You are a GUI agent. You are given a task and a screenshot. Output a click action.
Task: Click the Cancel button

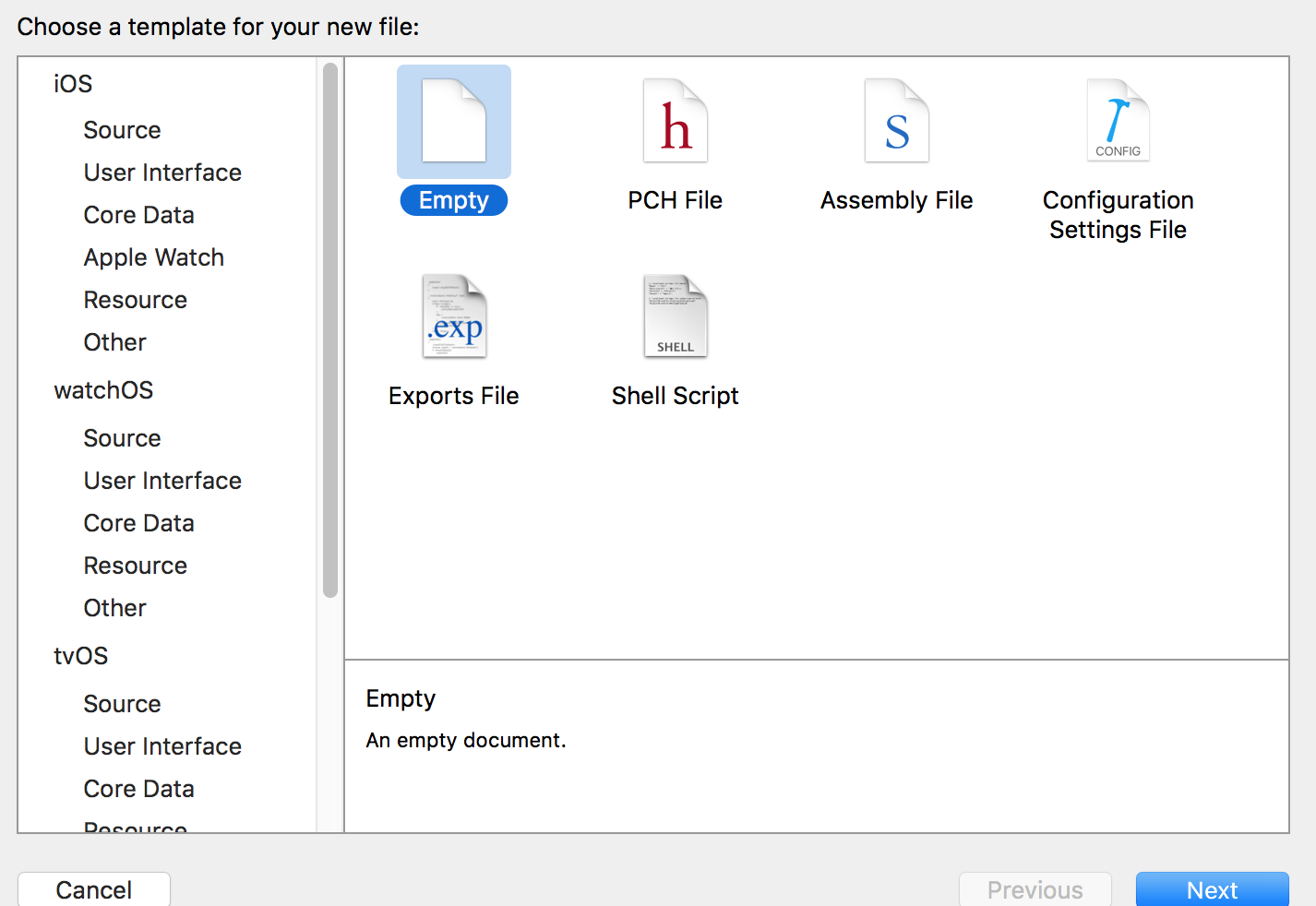[x=94, y=889]
